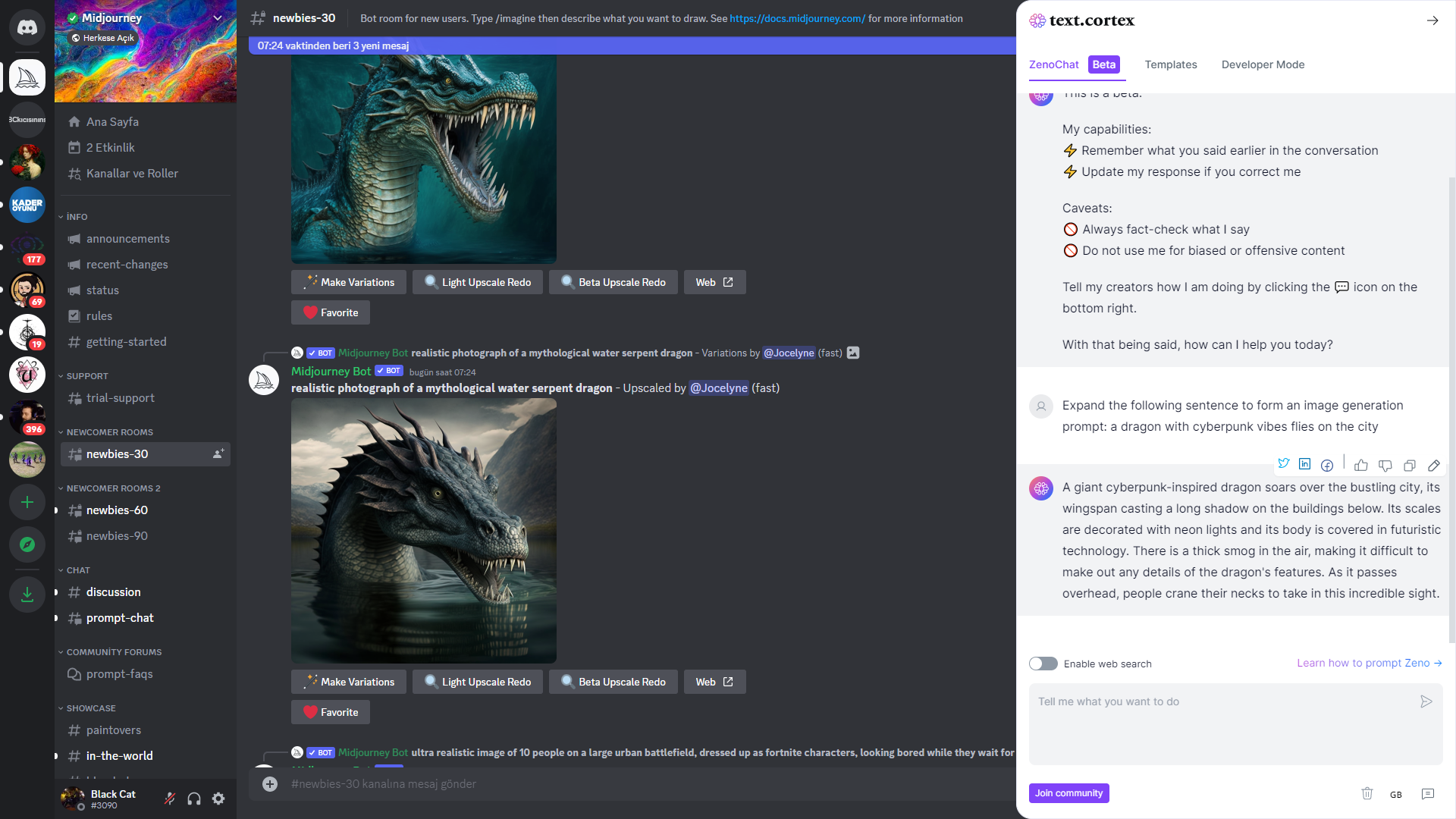The width and height of the screenshot is (1456, 819).
Task: Open the Midjourney server dropdown menu
Action: tap(217, 17)
